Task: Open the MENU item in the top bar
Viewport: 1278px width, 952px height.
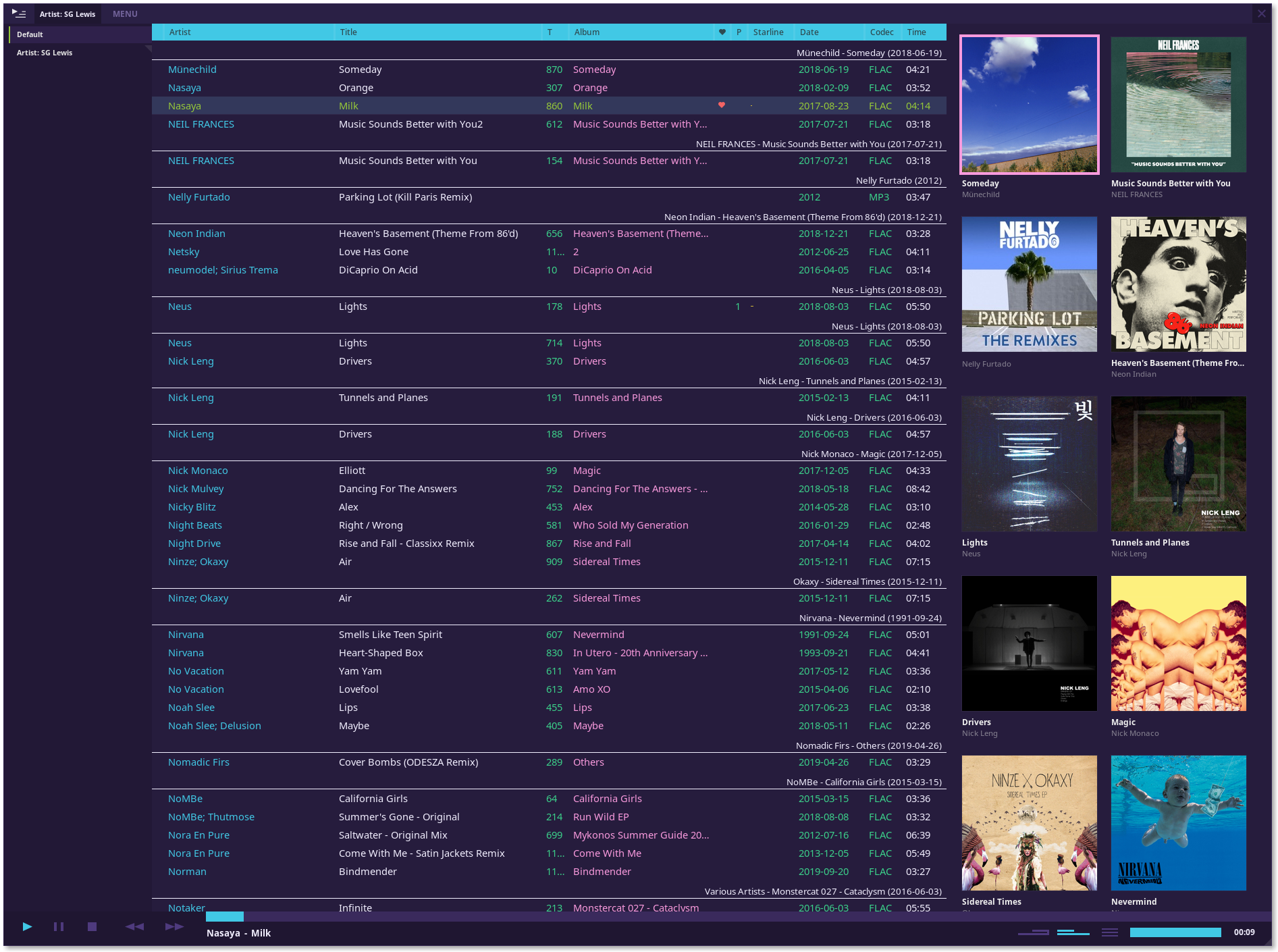Action: click(x=124, y=13)
